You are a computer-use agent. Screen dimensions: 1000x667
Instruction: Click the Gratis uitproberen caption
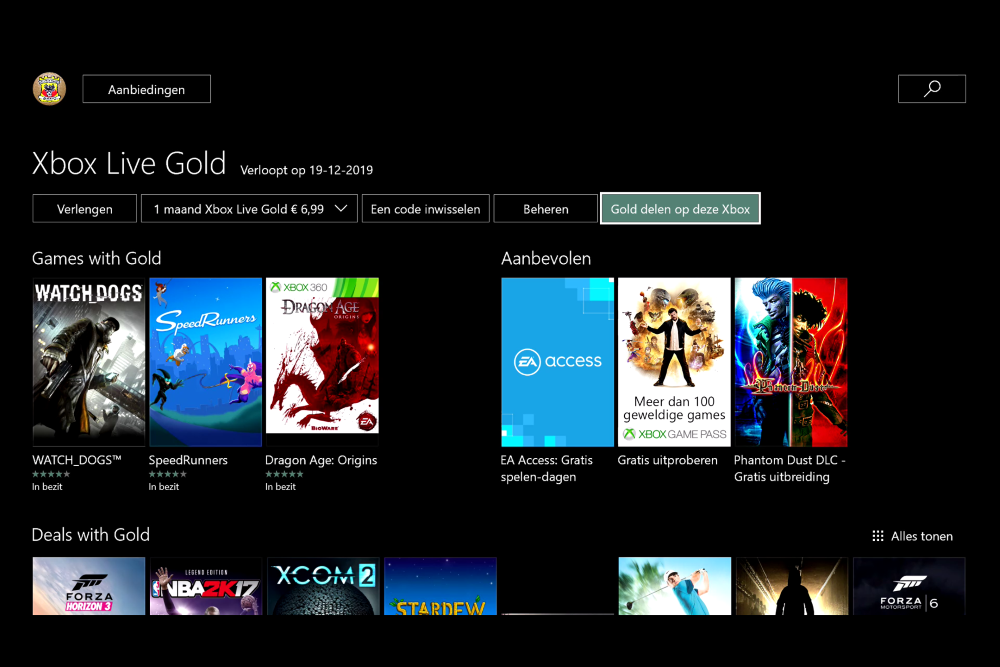coord(667,460)
